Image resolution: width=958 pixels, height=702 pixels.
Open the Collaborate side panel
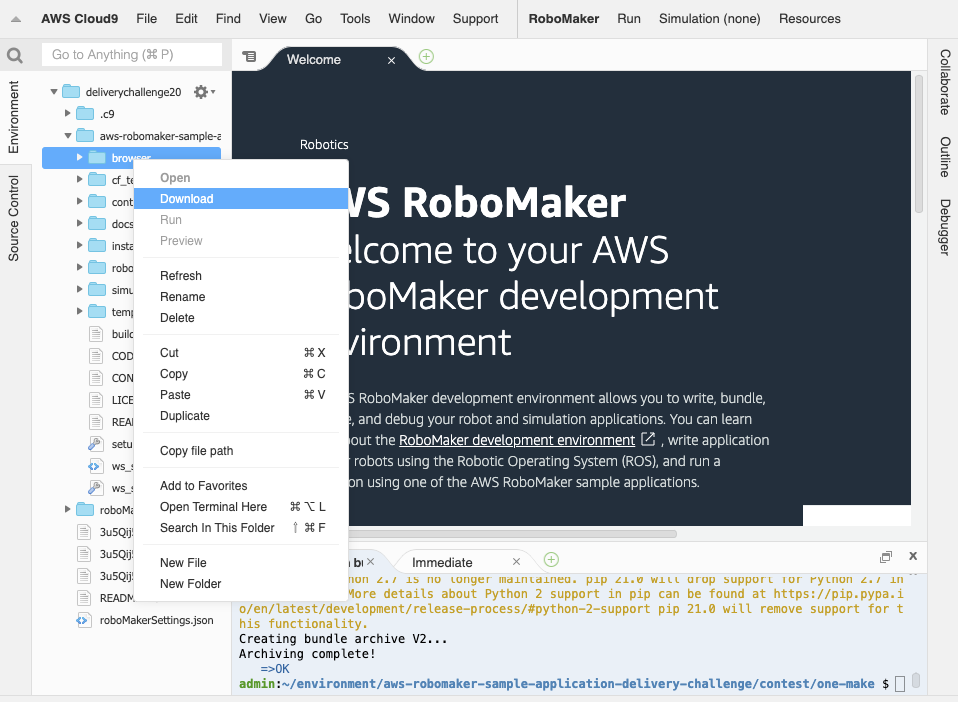point(944,82)
